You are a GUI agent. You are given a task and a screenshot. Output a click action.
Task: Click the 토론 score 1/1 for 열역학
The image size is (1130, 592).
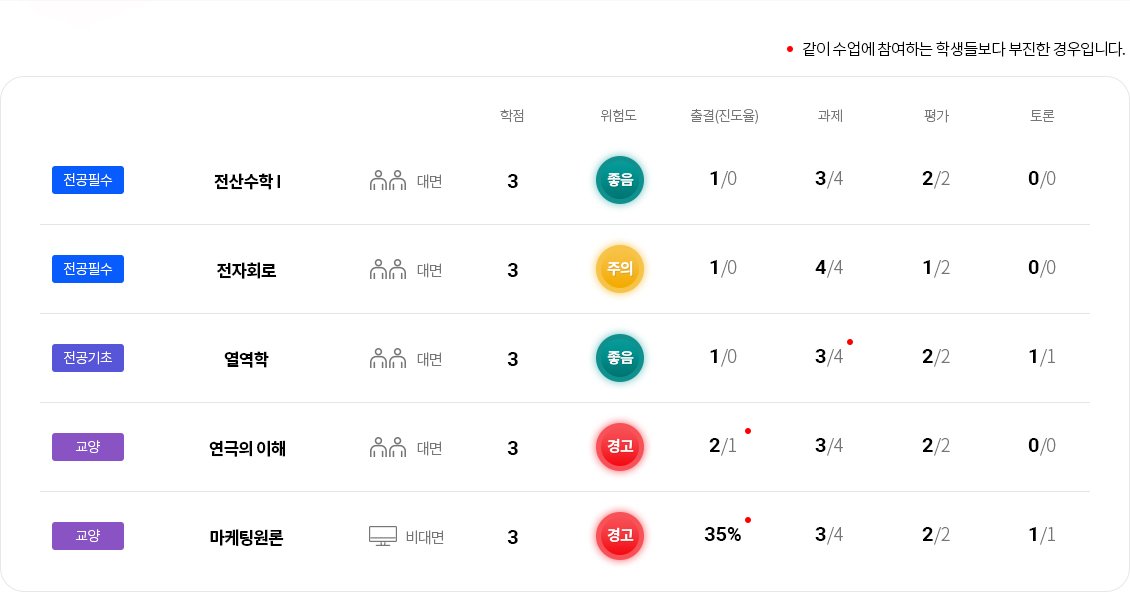[x=1041, y=357]
